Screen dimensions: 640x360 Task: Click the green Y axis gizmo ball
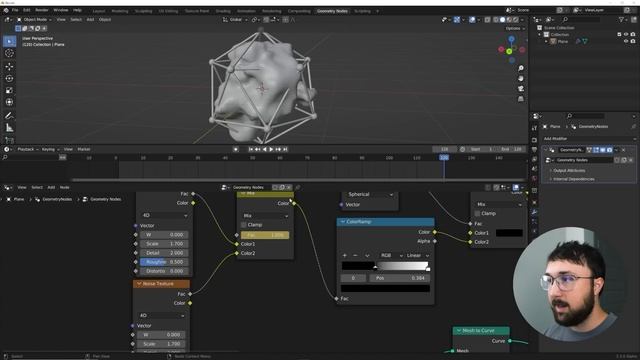pos(509,51)
